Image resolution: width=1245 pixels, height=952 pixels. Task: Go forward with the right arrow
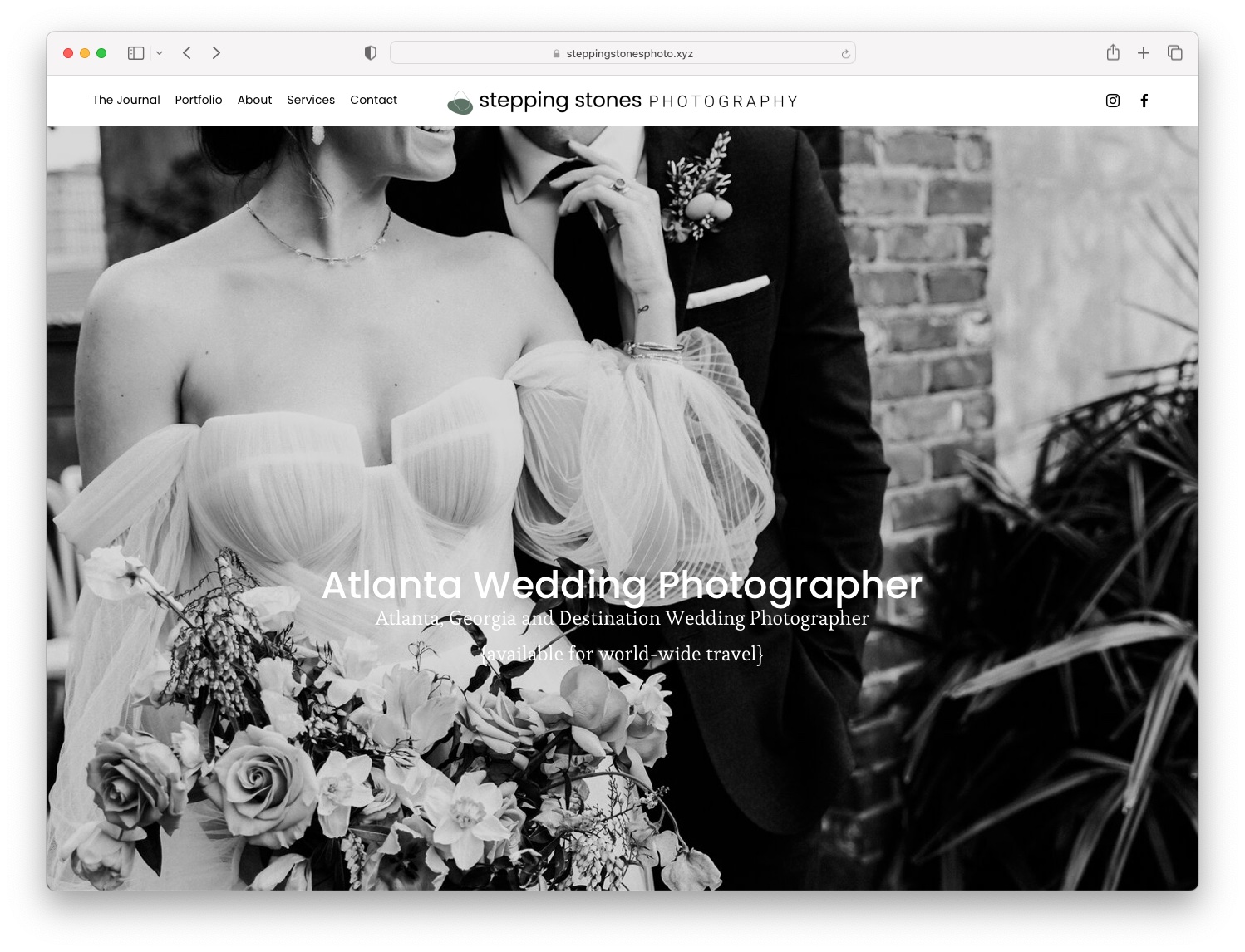coord(216,52)
